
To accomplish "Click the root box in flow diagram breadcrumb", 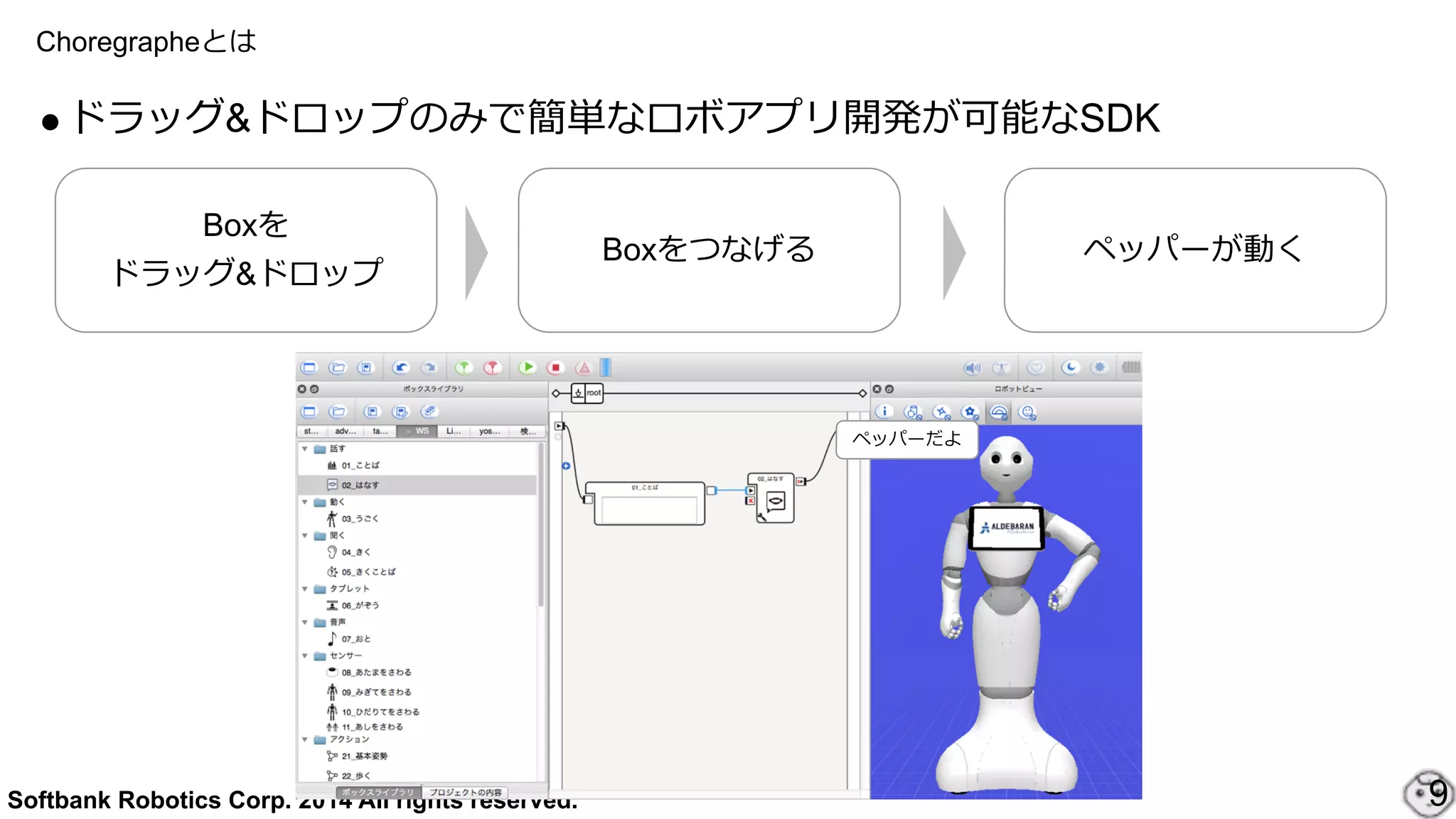I will click(587, 392).
